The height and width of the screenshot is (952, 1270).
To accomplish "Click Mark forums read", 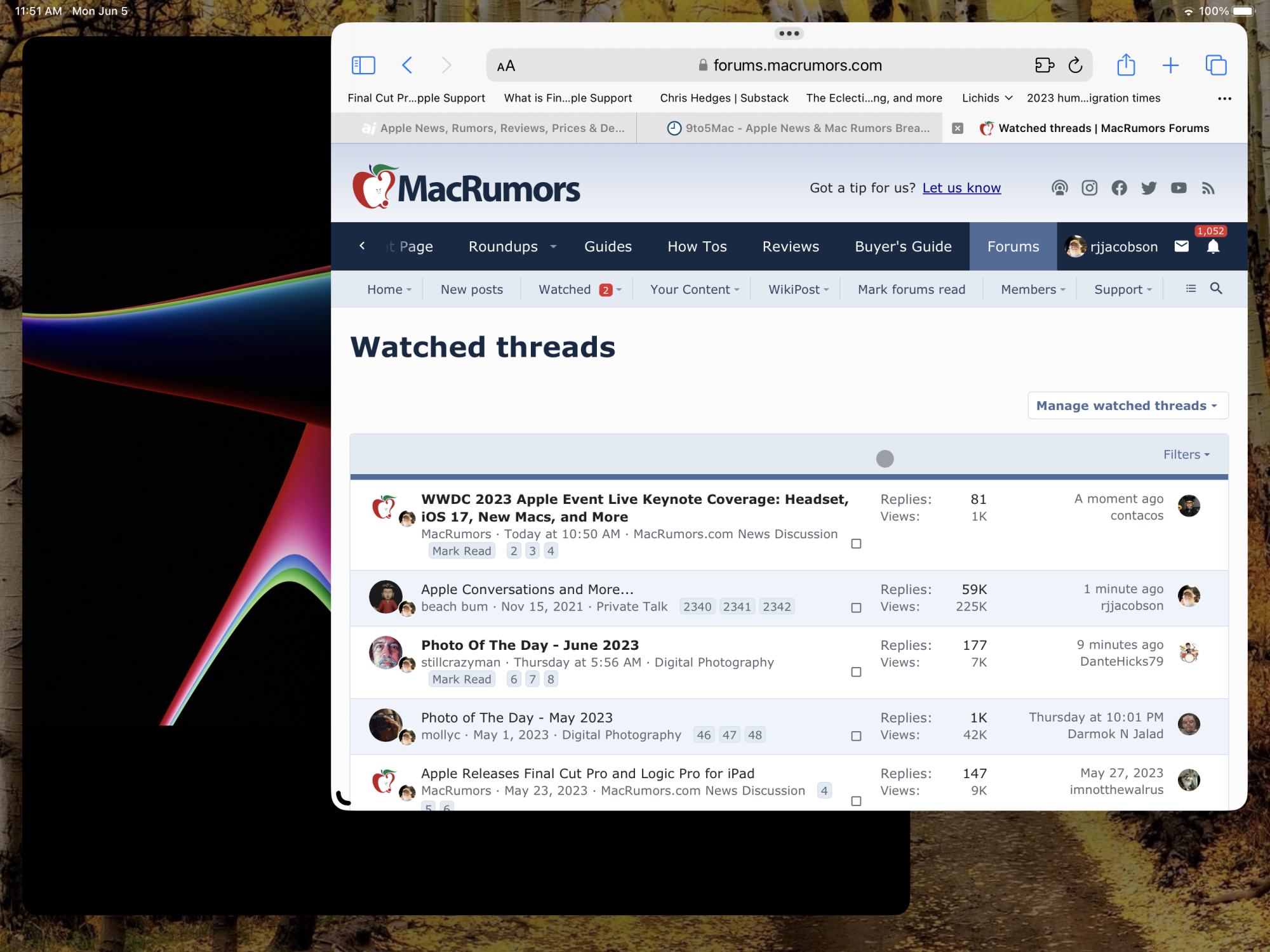I will (911, 289).
